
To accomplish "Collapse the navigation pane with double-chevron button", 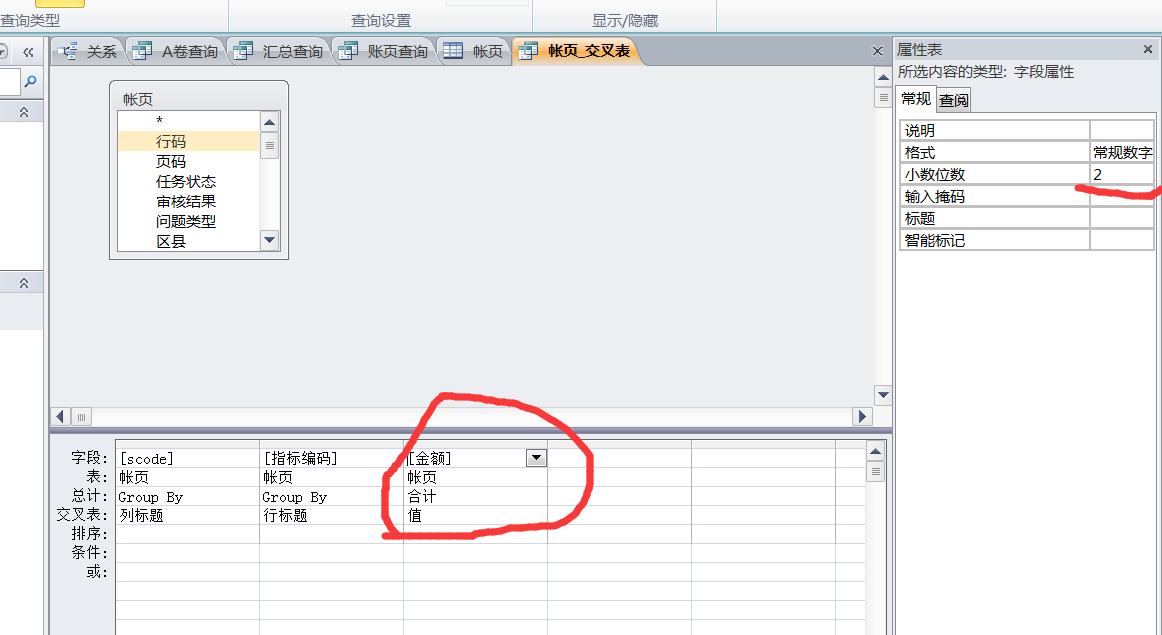I will pos(28,52).
